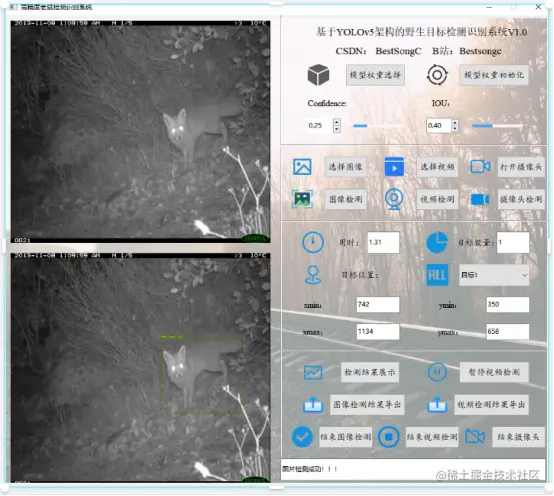The image size is (554, 496).
Task: Click the CSDN: BestSongC text
Action: click(x=378, y=51)
